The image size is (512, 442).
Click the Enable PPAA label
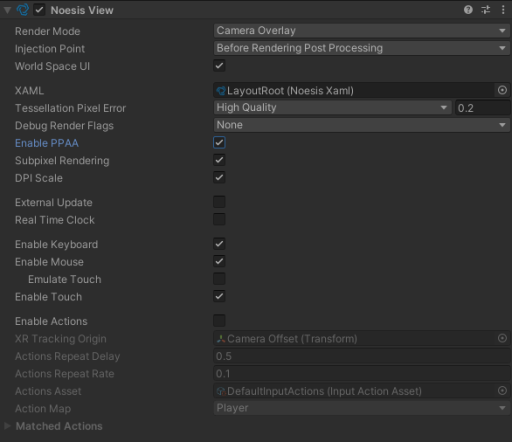tap(47, 143)
